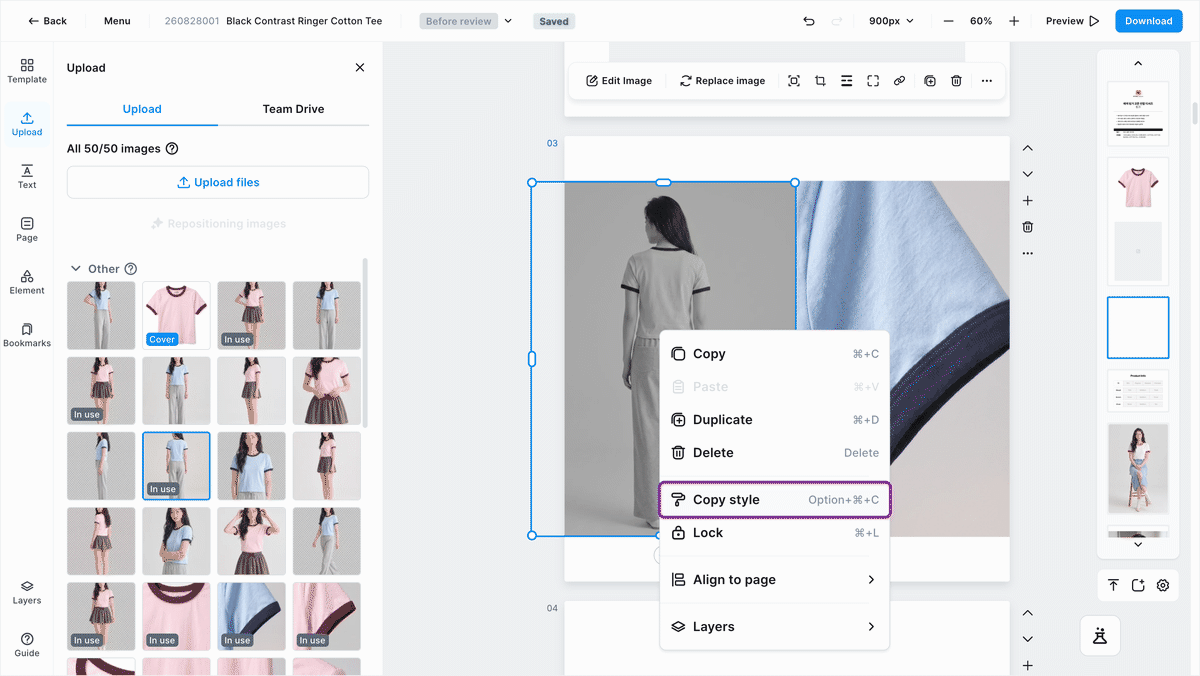Click the link icon in the image toolbar
Image resolution: width=1200 pixels, height=676 pixels.
click(x=899, y=81)
